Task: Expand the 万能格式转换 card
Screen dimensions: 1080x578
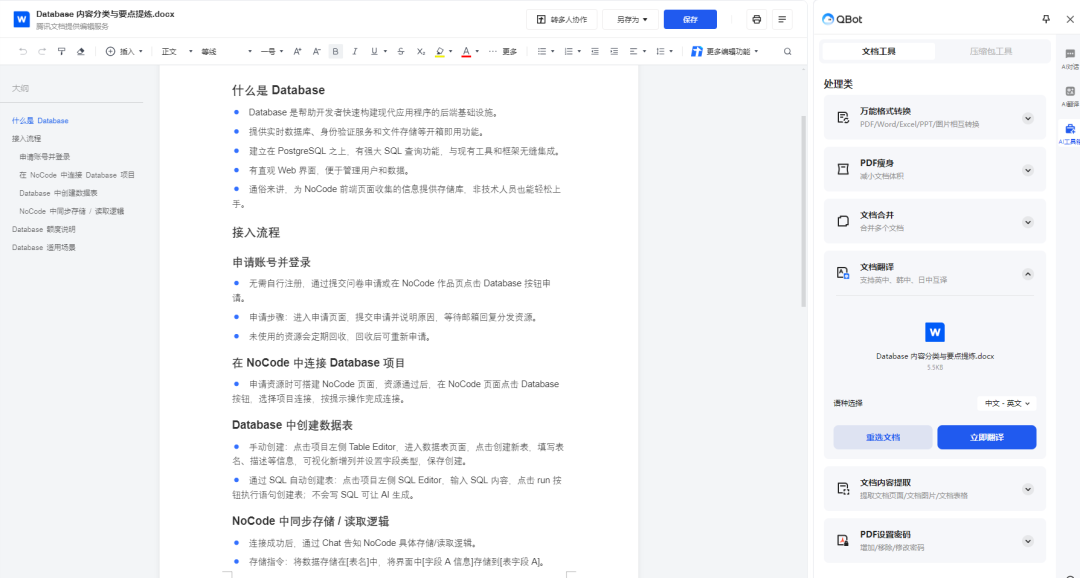Action: coord(1028,118)
